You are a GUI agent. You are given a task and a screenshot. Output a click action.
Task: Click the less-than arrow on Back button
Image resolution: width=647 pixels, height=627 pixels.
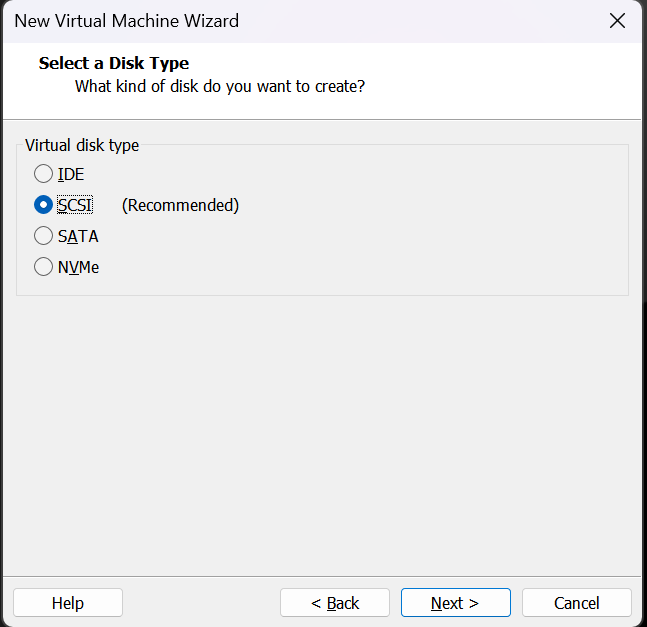coord(316,603)
